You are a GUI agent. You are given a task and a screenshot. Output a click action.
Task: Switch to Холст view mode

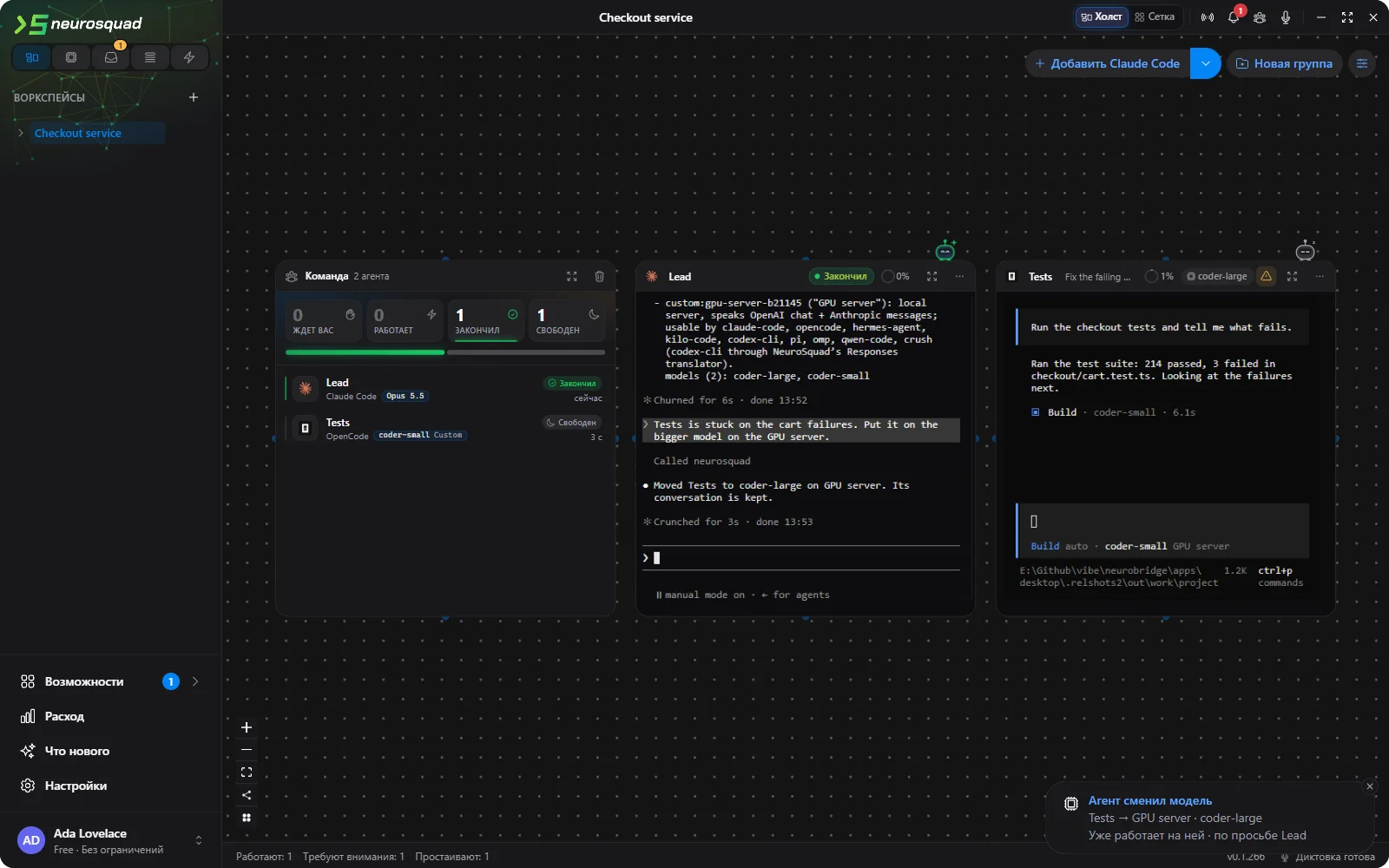1102,16
